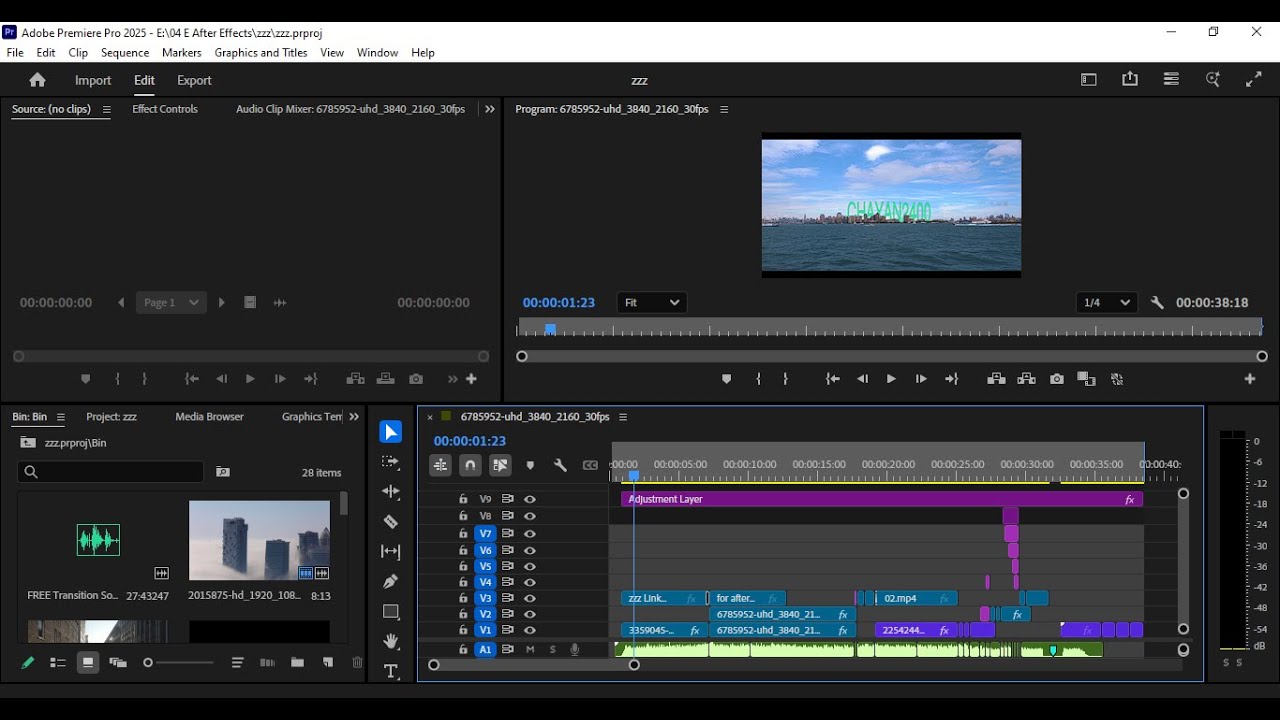
Task: Toggle Linked Selection in the timeline
Action: coord(500,465)
